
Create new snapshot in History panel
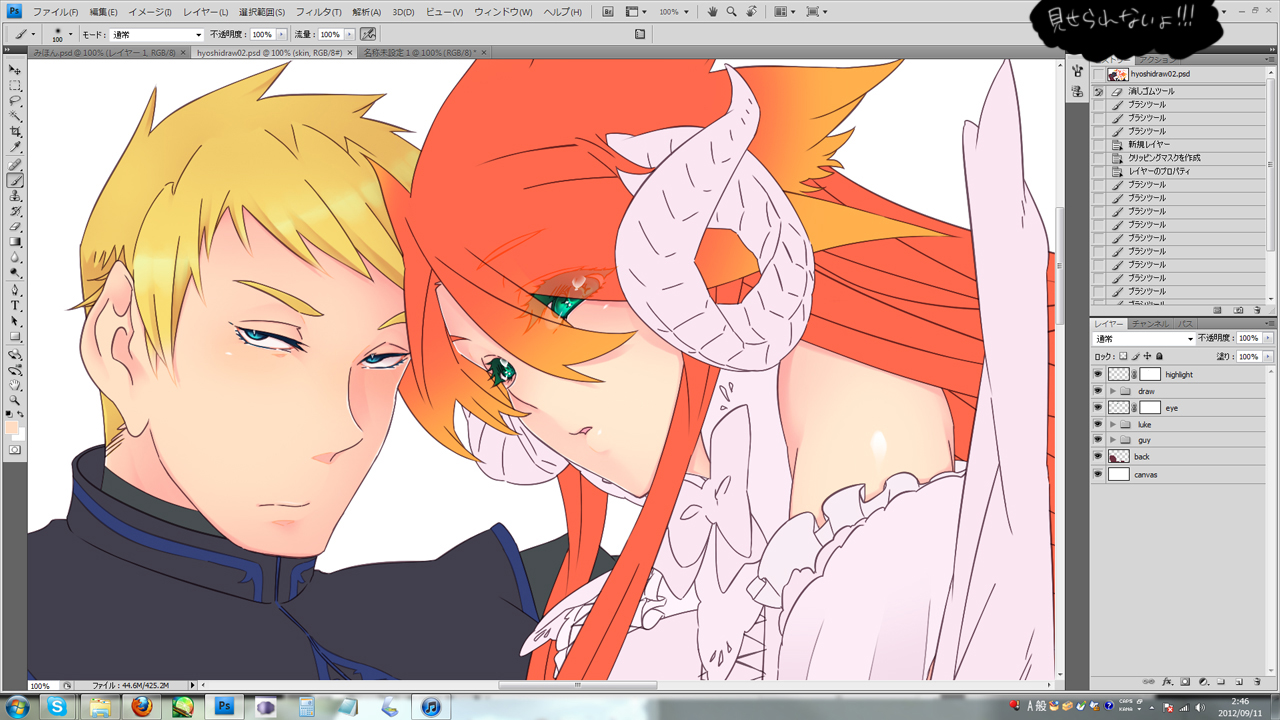click(1238, 310)
